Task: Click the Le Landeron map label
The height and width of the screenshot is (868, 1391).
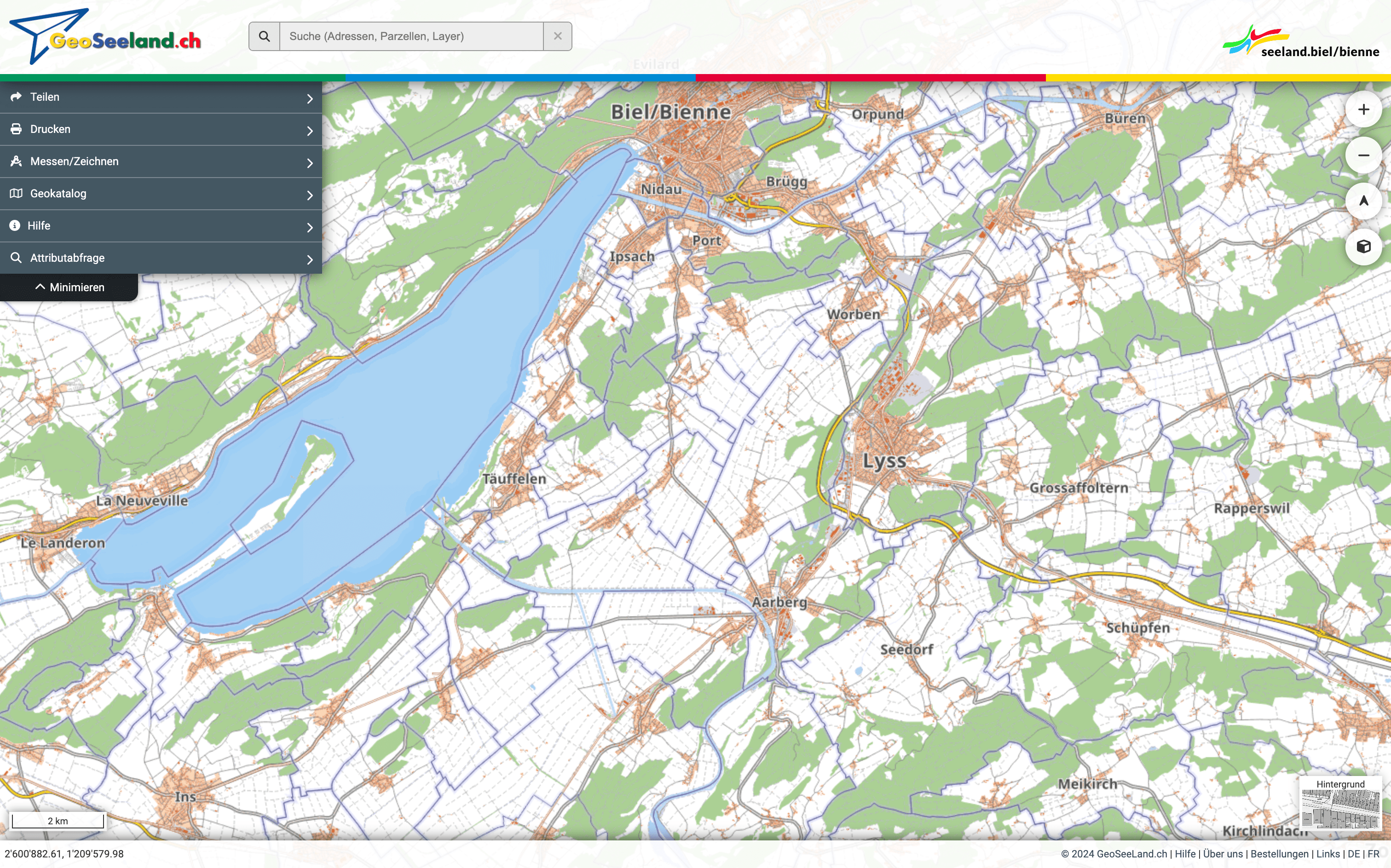Action: tap(63, 543)
